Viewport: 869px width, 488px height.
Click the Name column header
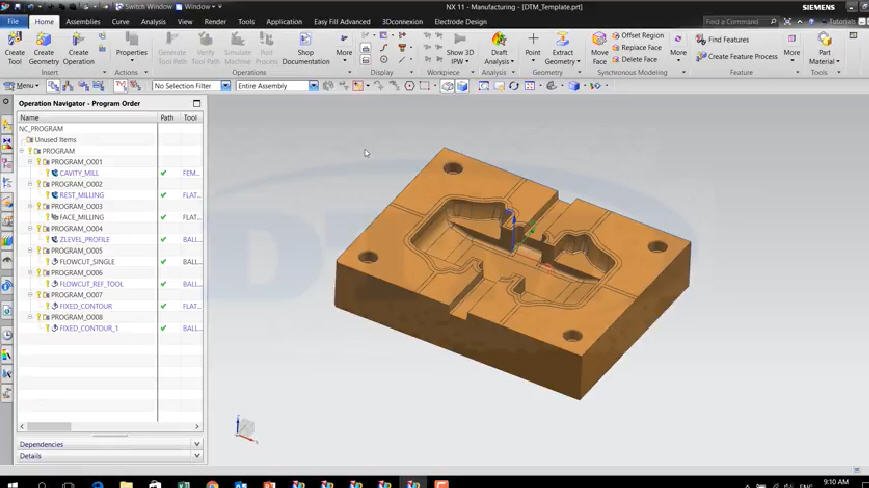[x=88, y=118]
